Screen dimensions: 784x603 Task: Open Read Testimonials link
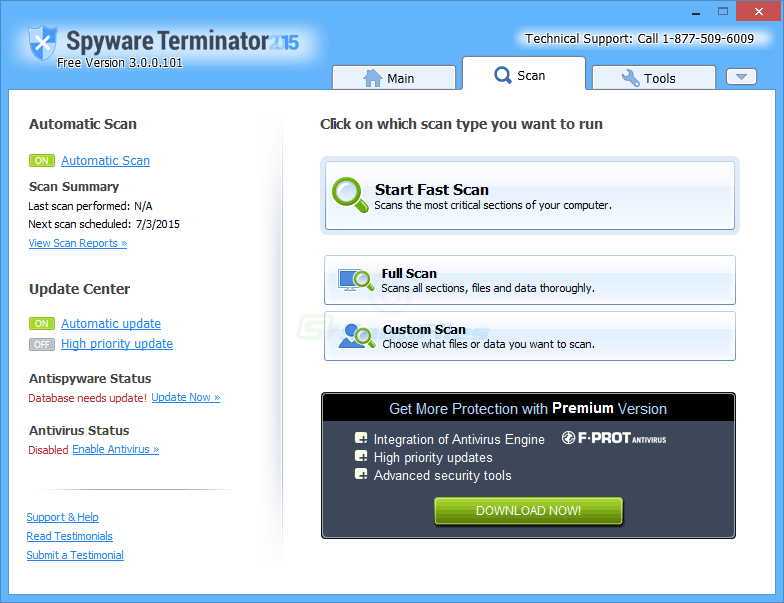pos(70,536)
